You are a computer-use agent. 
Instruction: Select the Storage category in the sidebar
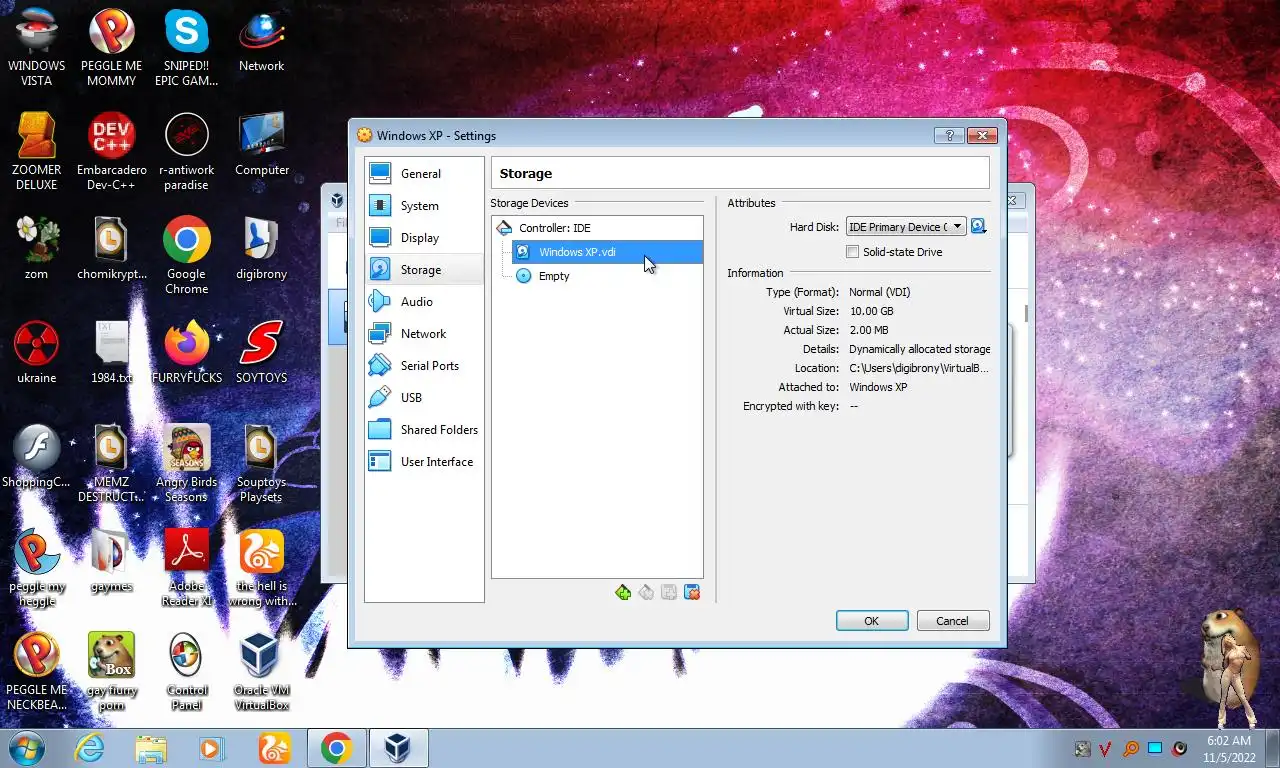[424, 270]
